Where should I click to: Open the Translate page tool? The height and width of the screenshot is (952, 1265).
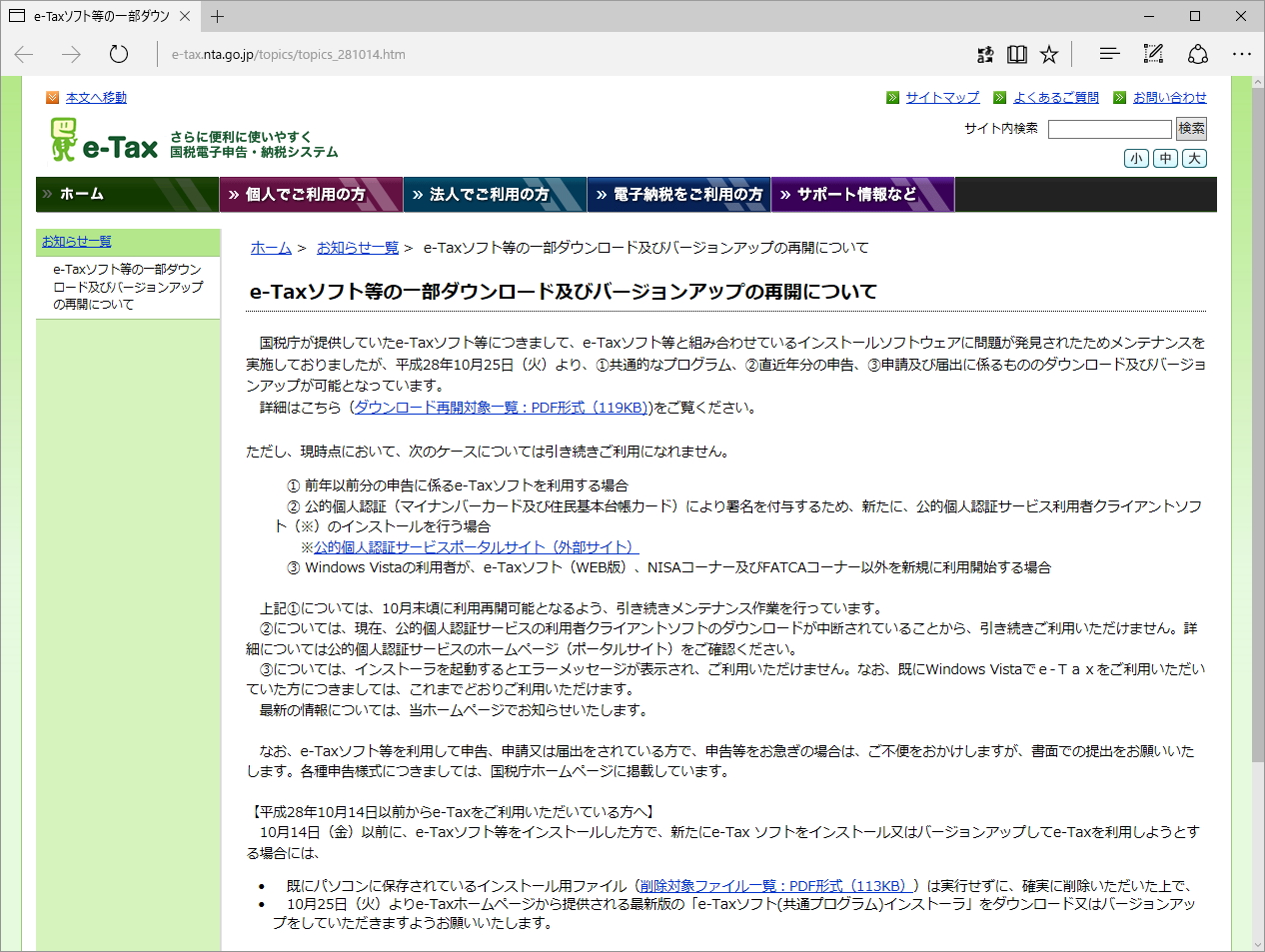(985, 55)
